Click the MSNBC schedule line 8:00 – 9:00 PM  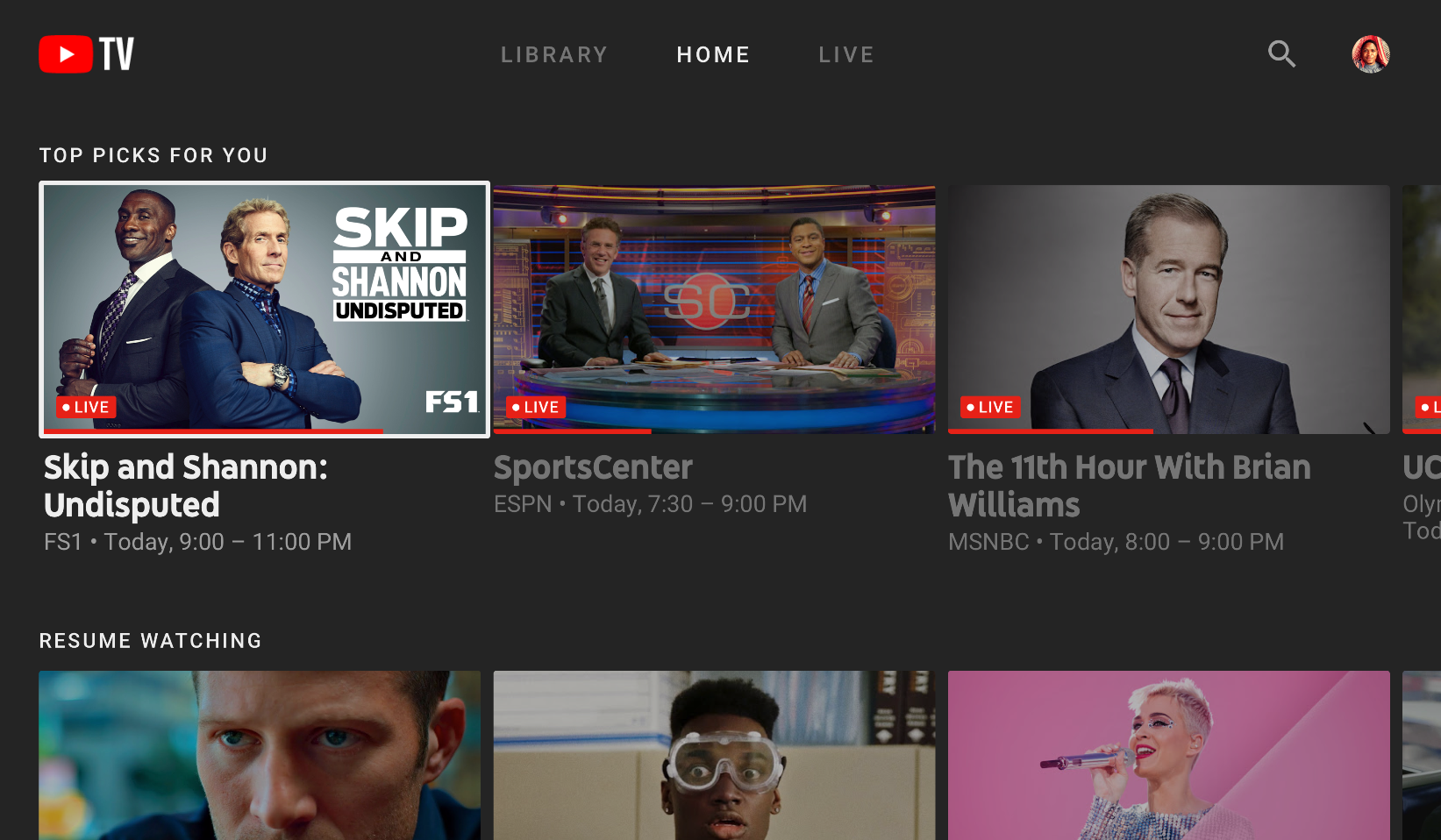click(x=1116, y=542)
